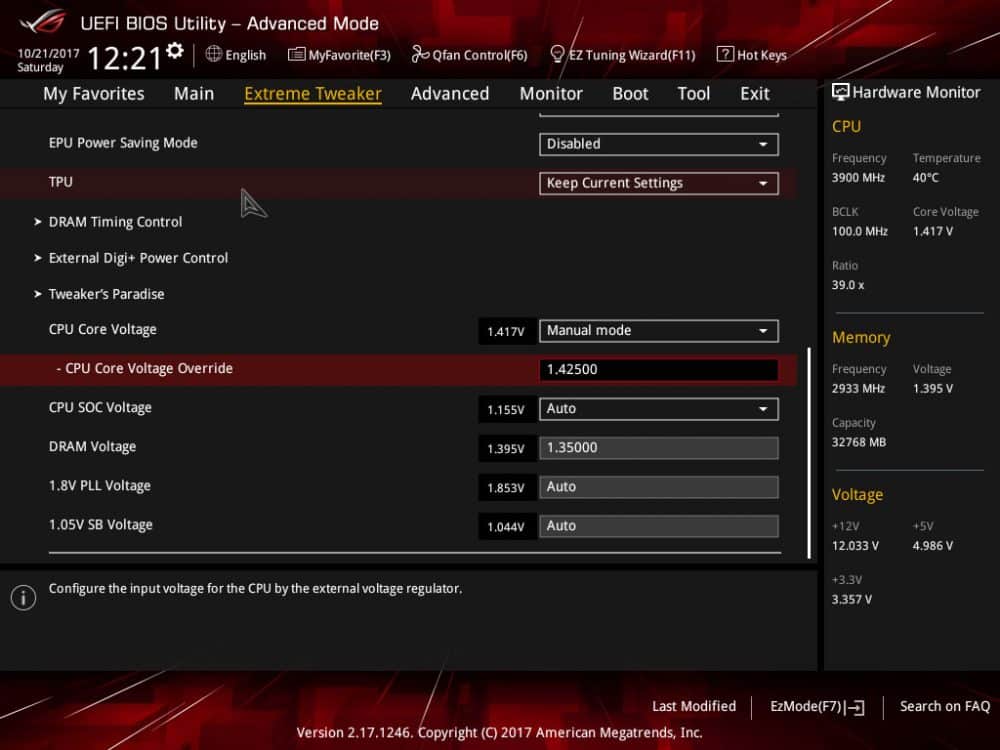Open CPU SOC Voltage Auto dropdown
The width and height of the screenshot is (1000, 750).
click(x=659, y=409)
